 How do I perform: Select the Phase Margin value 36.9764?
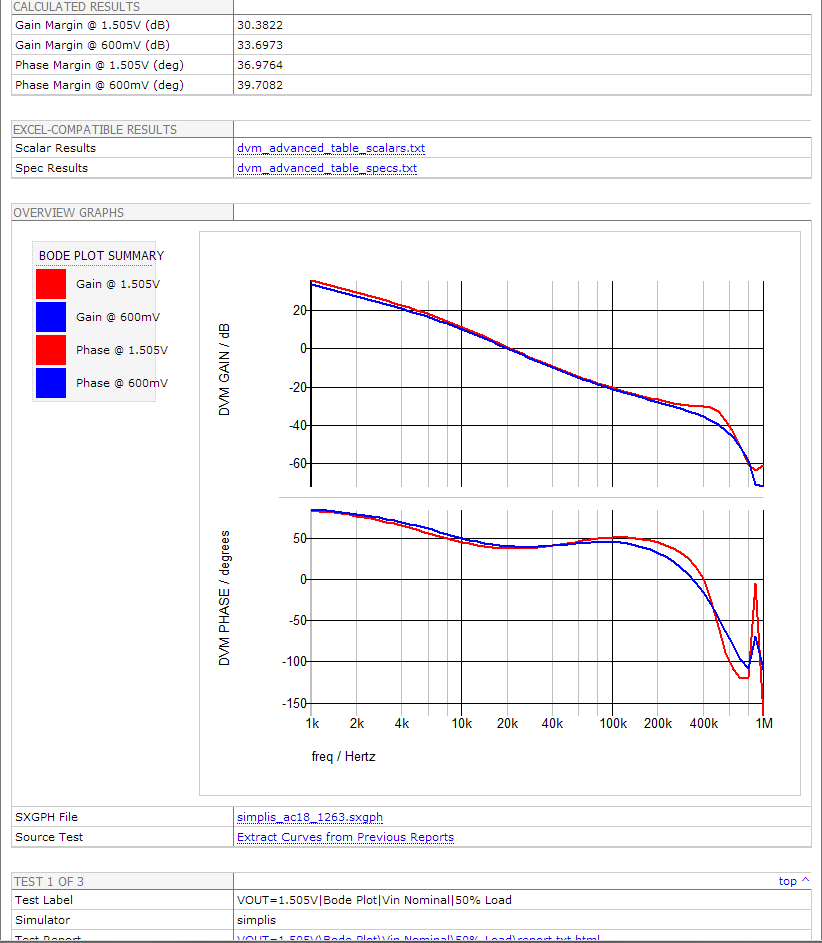(x=260, y=65)
